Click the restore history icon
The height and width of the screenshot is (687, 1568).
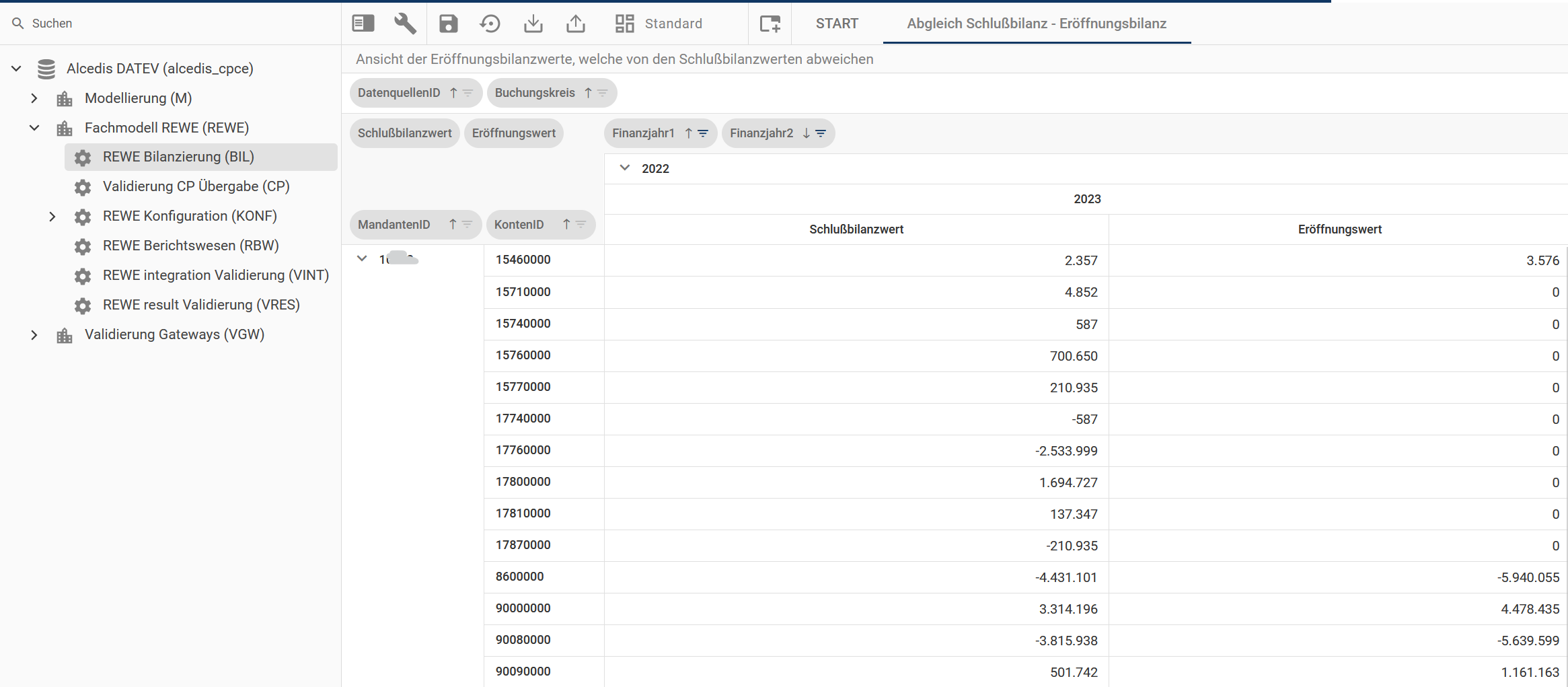(490, 24)
